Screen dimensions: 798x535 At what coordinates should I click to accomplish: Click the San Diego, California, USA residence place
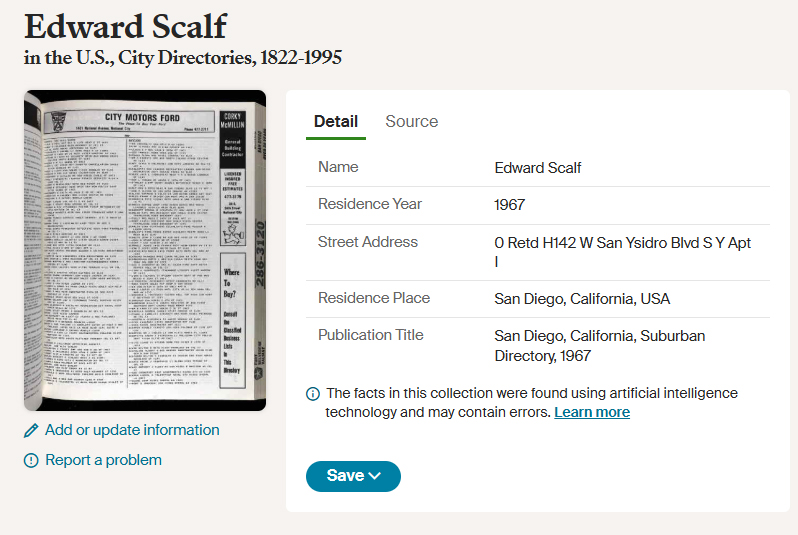click(582, 299)
